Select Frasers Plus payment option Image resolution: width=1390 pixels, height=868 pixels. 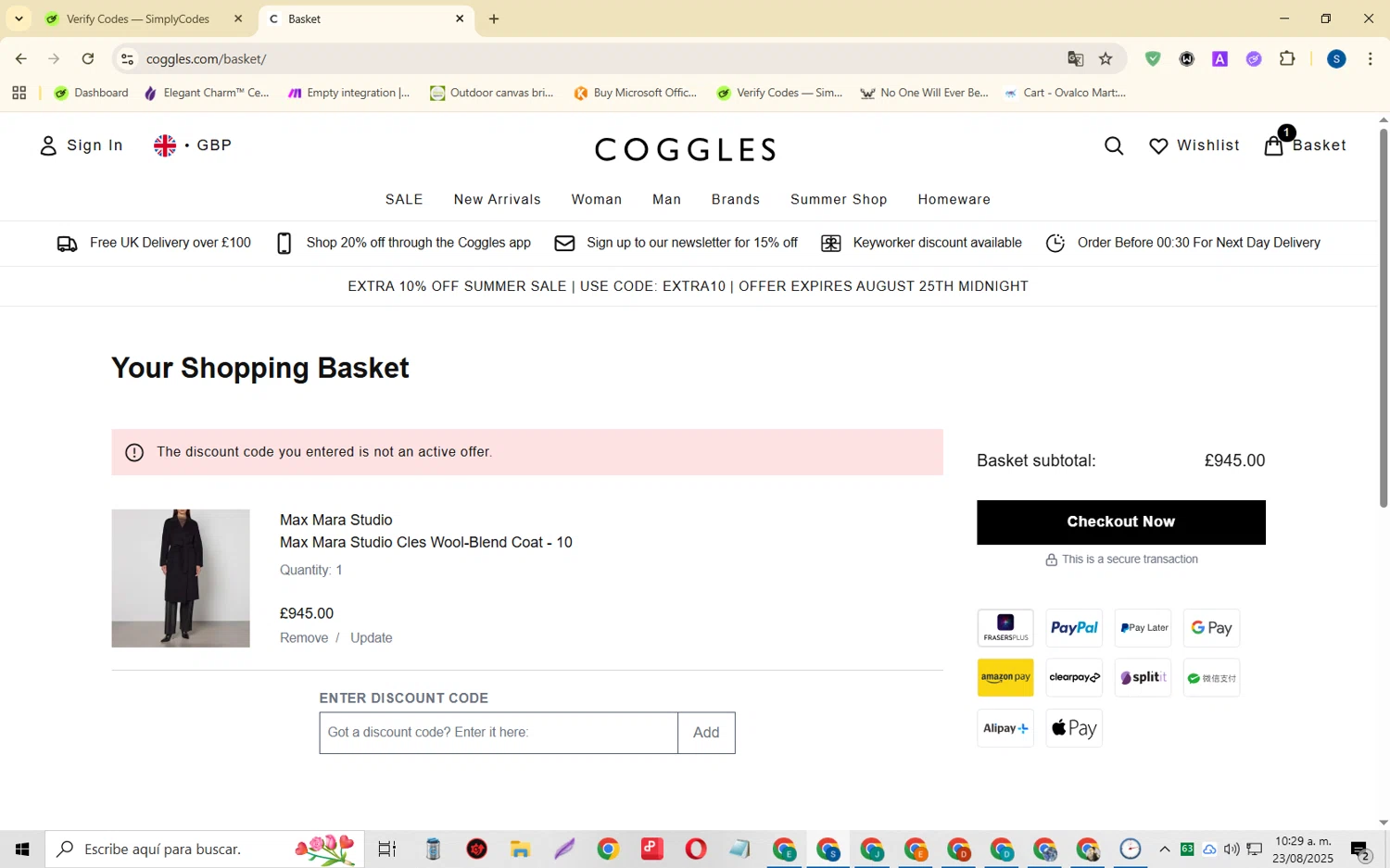[x=1005, y=628]
